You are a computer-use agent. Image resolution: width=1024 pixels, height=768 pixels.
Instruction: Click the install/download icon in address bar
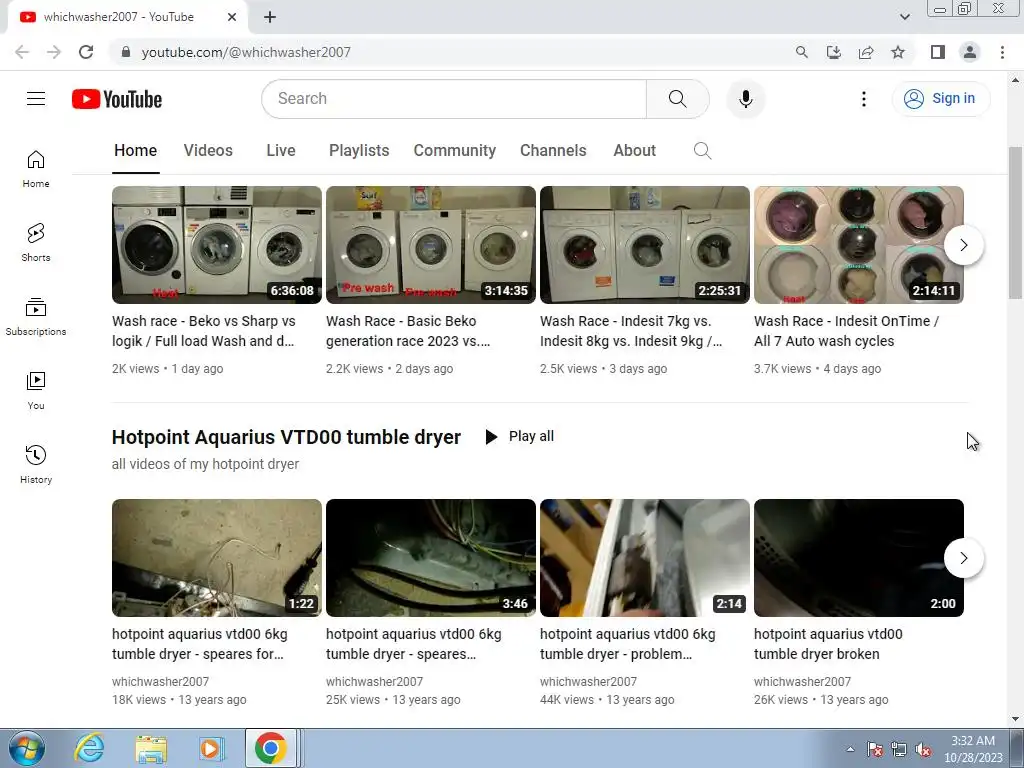click(833, 52)
